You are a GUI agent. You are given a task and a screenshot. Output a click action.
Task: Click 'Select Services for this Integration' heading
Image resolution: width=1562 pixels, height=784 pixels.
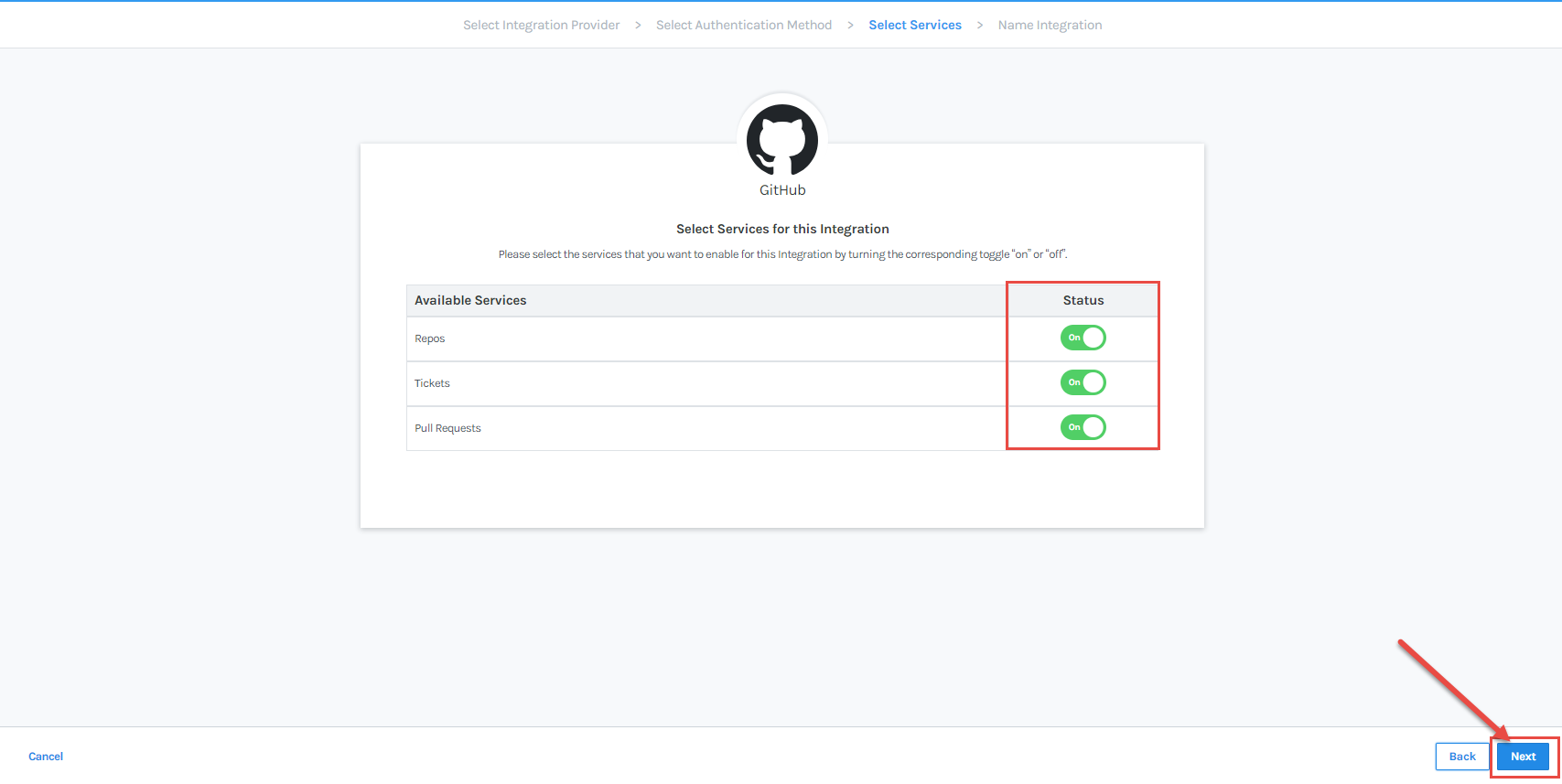pos(782,229)
